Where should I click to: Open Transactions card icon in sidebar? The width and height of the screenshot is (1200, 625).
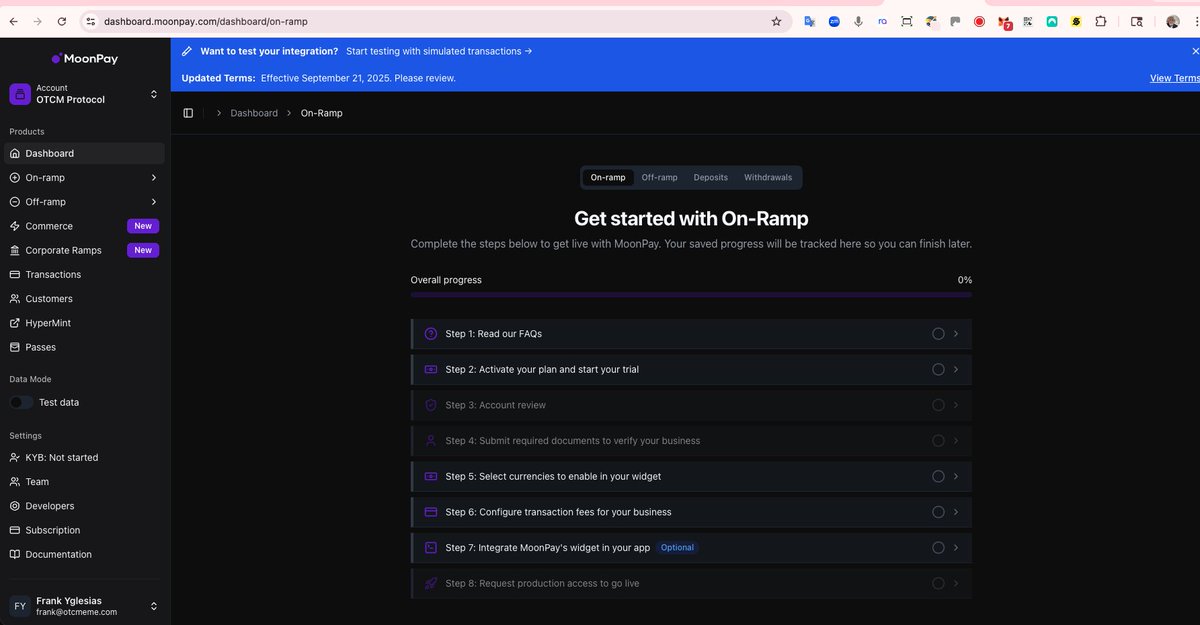(15, 274)
